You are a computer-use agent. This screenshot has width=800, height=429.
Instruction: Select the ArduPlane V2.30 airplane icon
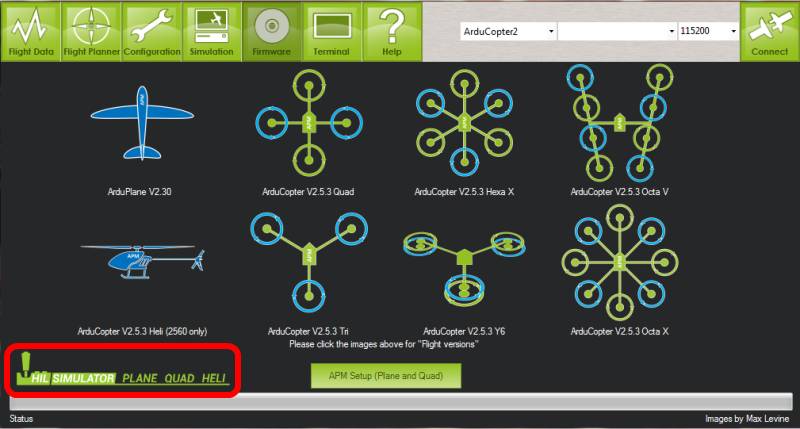click(141, 122)
